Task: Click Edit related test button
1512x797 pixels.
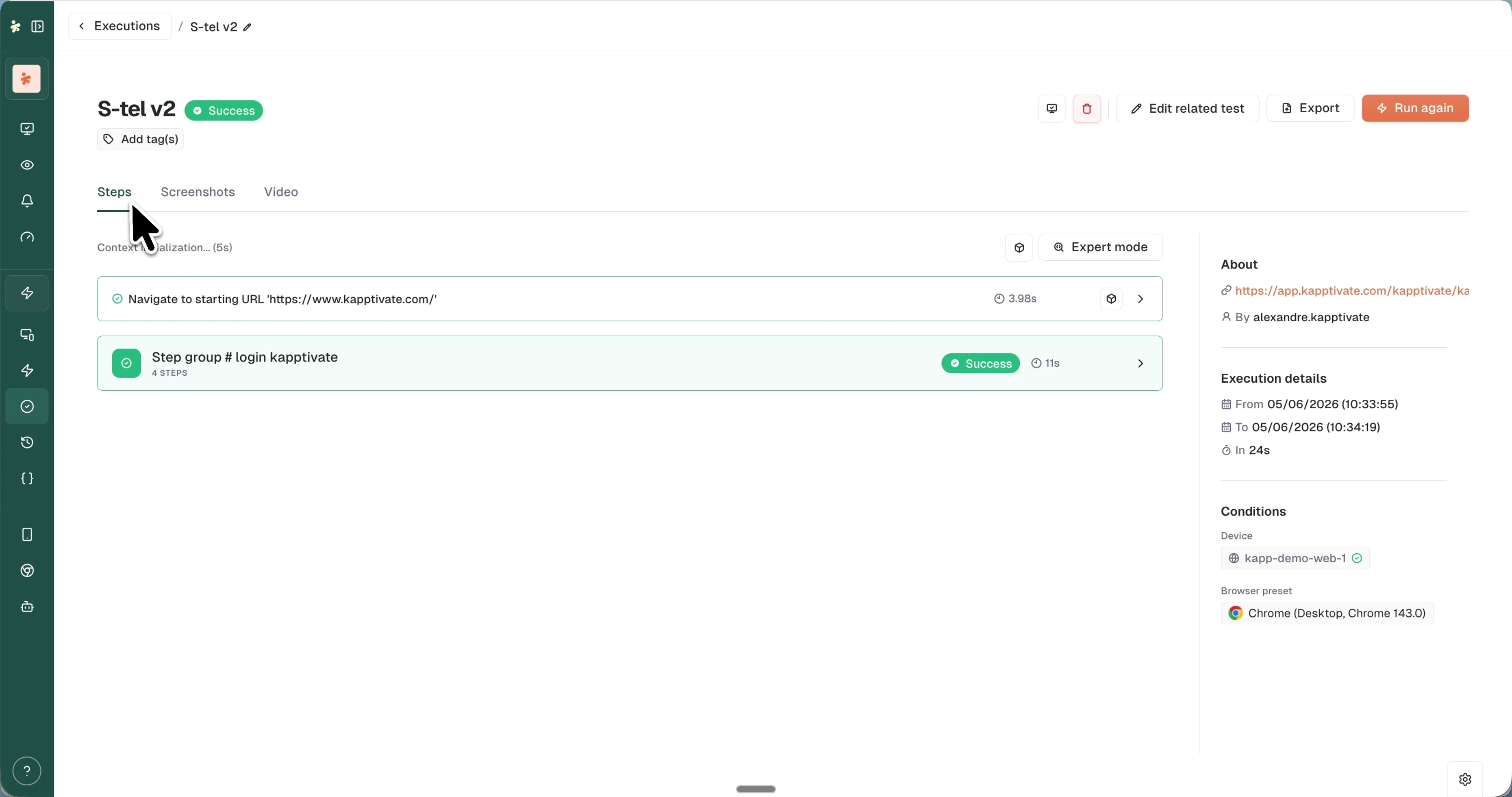Action: pos(1188,109)
